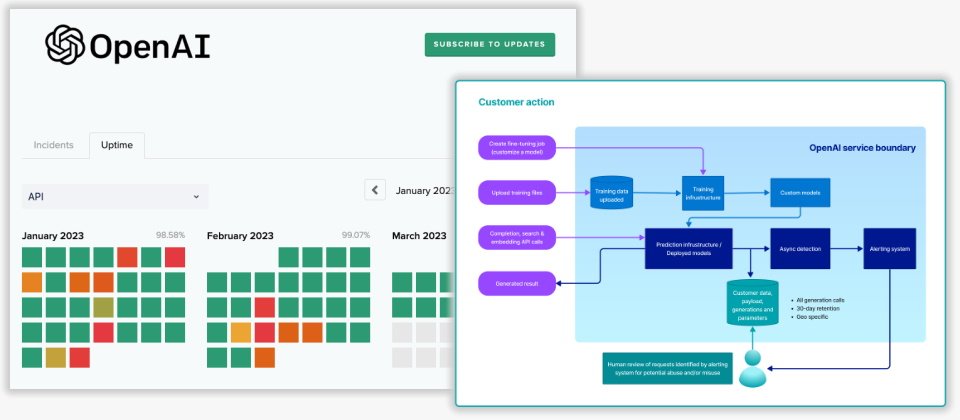960x420 pixels.
Task: Select the Uptime tab
Action: click(x=117, y=145)
